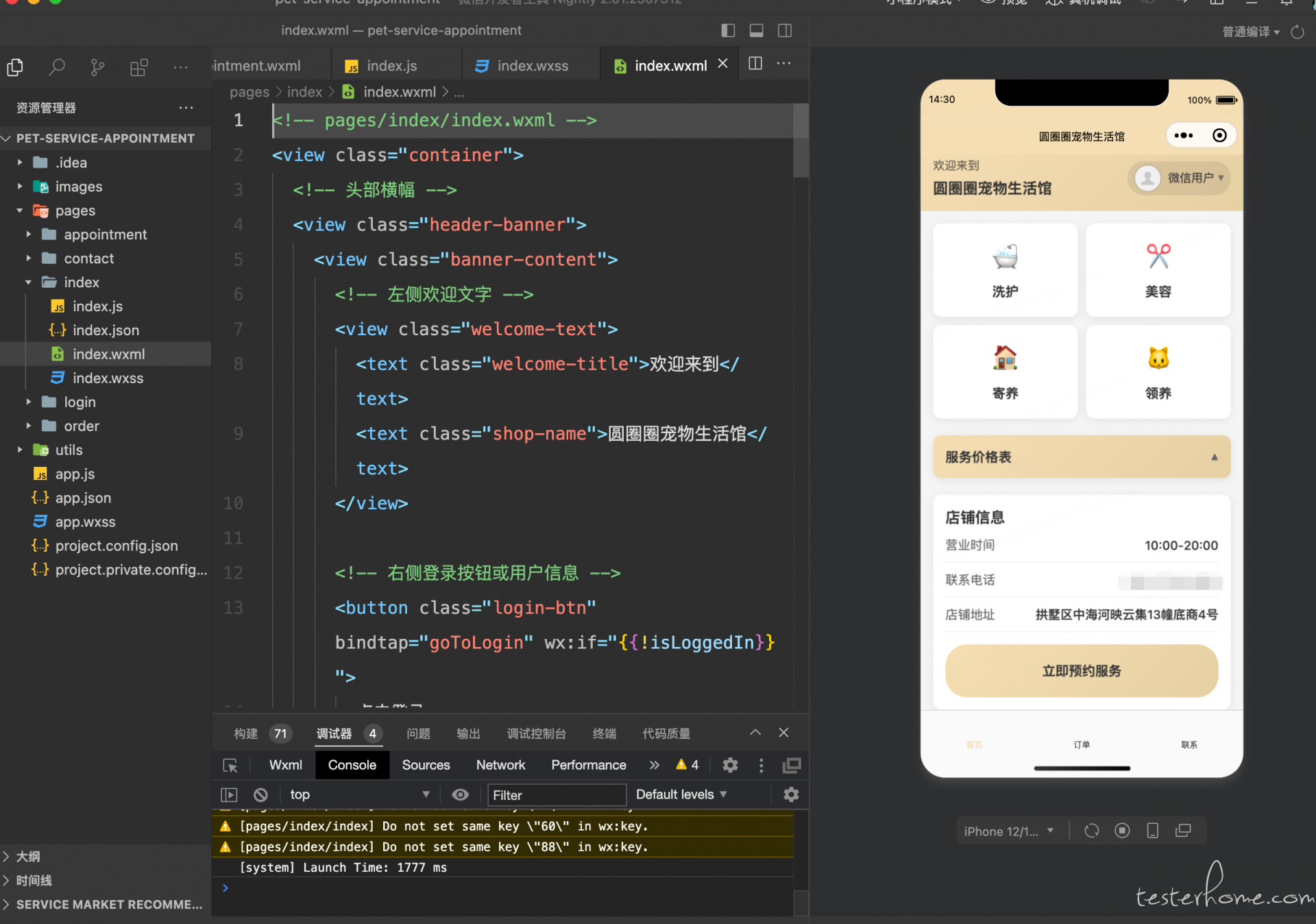
Task: Click the simulator detach window icon
Action: tap(1183, 831)
